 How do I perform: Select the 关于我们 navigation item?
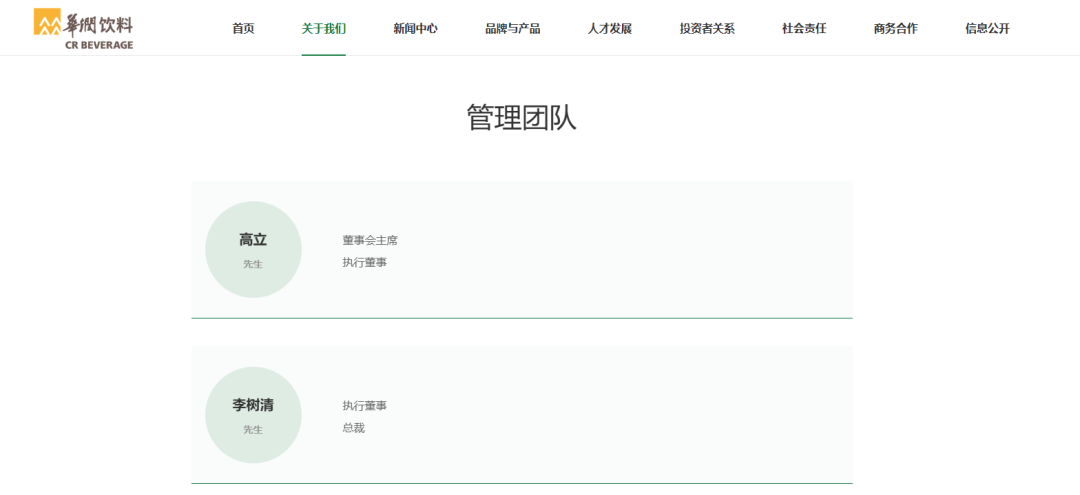coord(323,29)
